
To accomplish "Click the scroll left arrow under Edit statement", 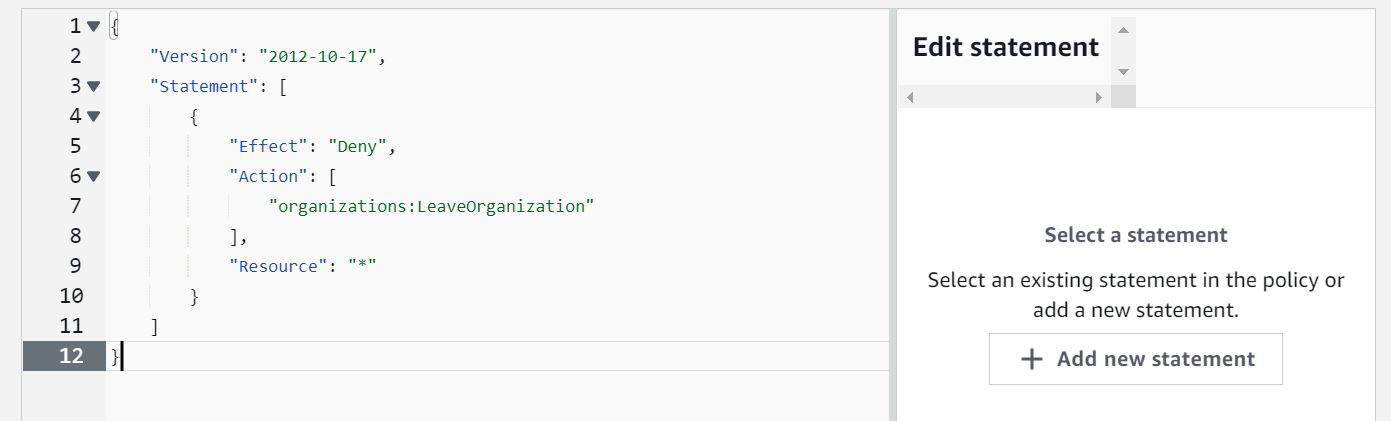I will pyautogui.click(x=910, y=97).
